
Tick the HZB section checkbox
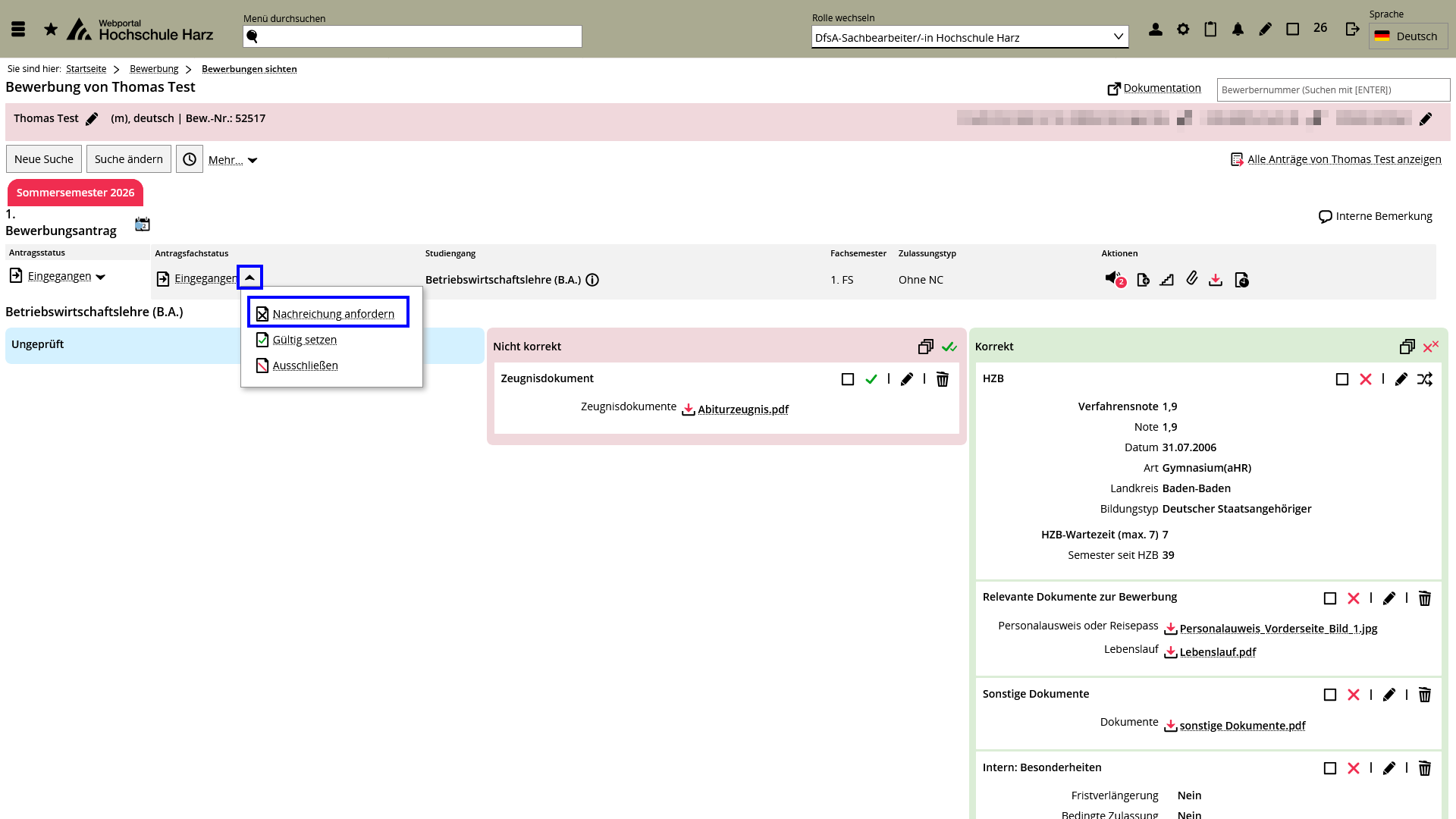click(1342, 379)
